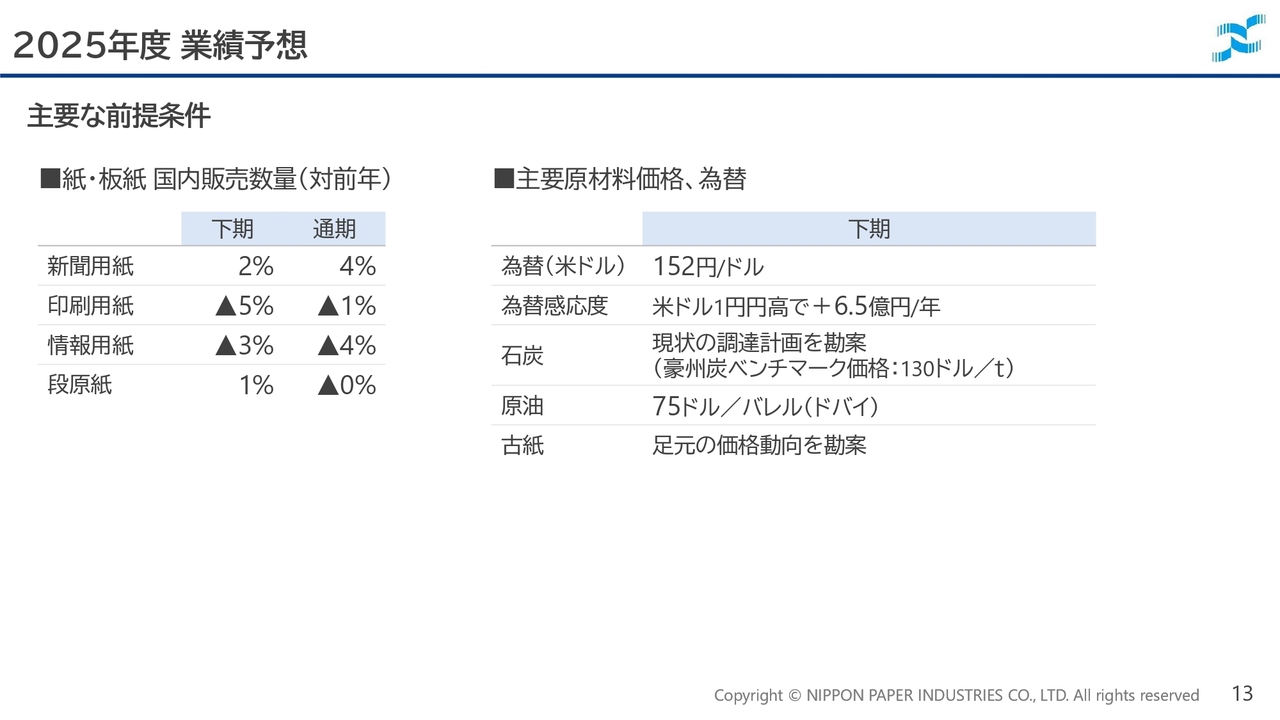Select the wide 下期 header in right table
The height and width of the screenshot is (720, 1280).
(x=868, y=229)
